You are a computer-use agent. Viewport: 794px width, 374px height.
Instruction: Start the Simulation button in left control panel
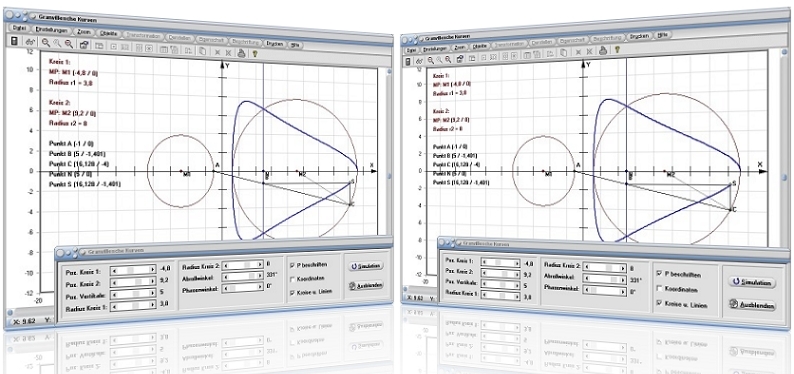[365, 266]
